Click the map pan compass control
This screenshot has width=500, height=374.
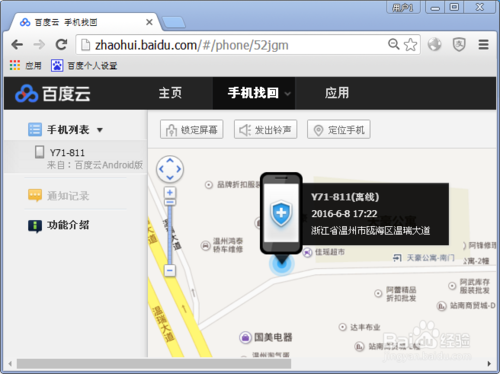[170, 169]
